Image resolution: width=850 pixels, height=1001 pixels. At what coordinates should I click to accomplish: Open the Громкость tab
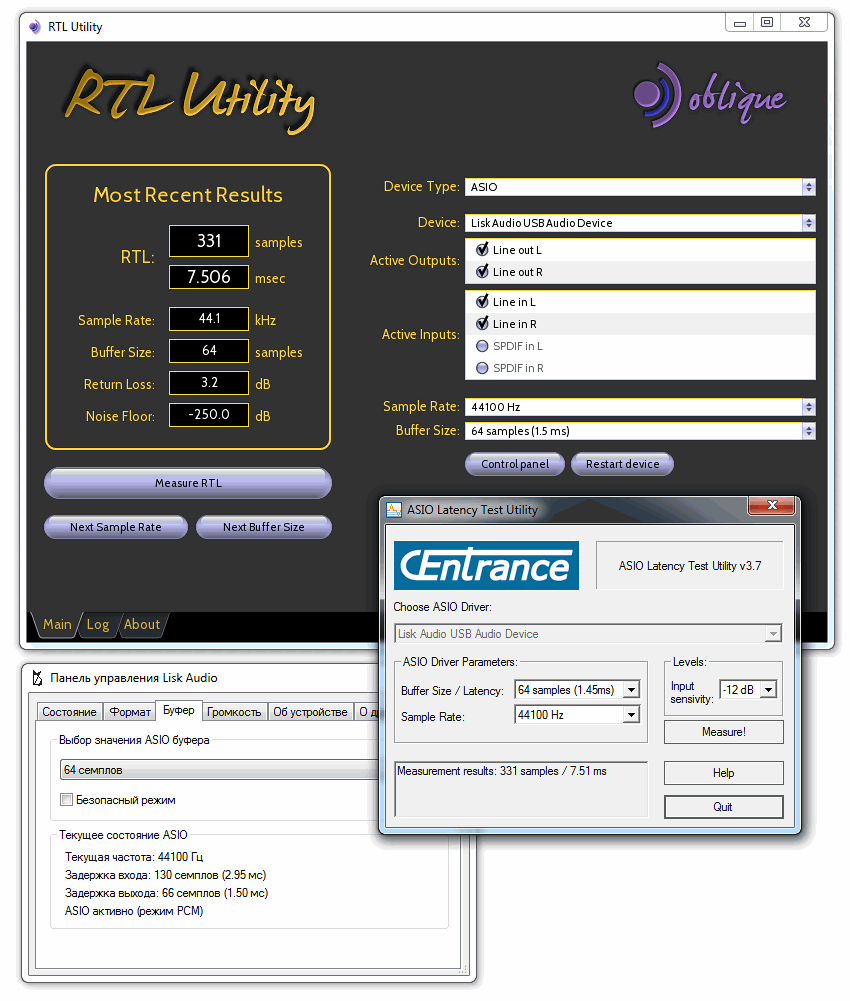[234, 712]
